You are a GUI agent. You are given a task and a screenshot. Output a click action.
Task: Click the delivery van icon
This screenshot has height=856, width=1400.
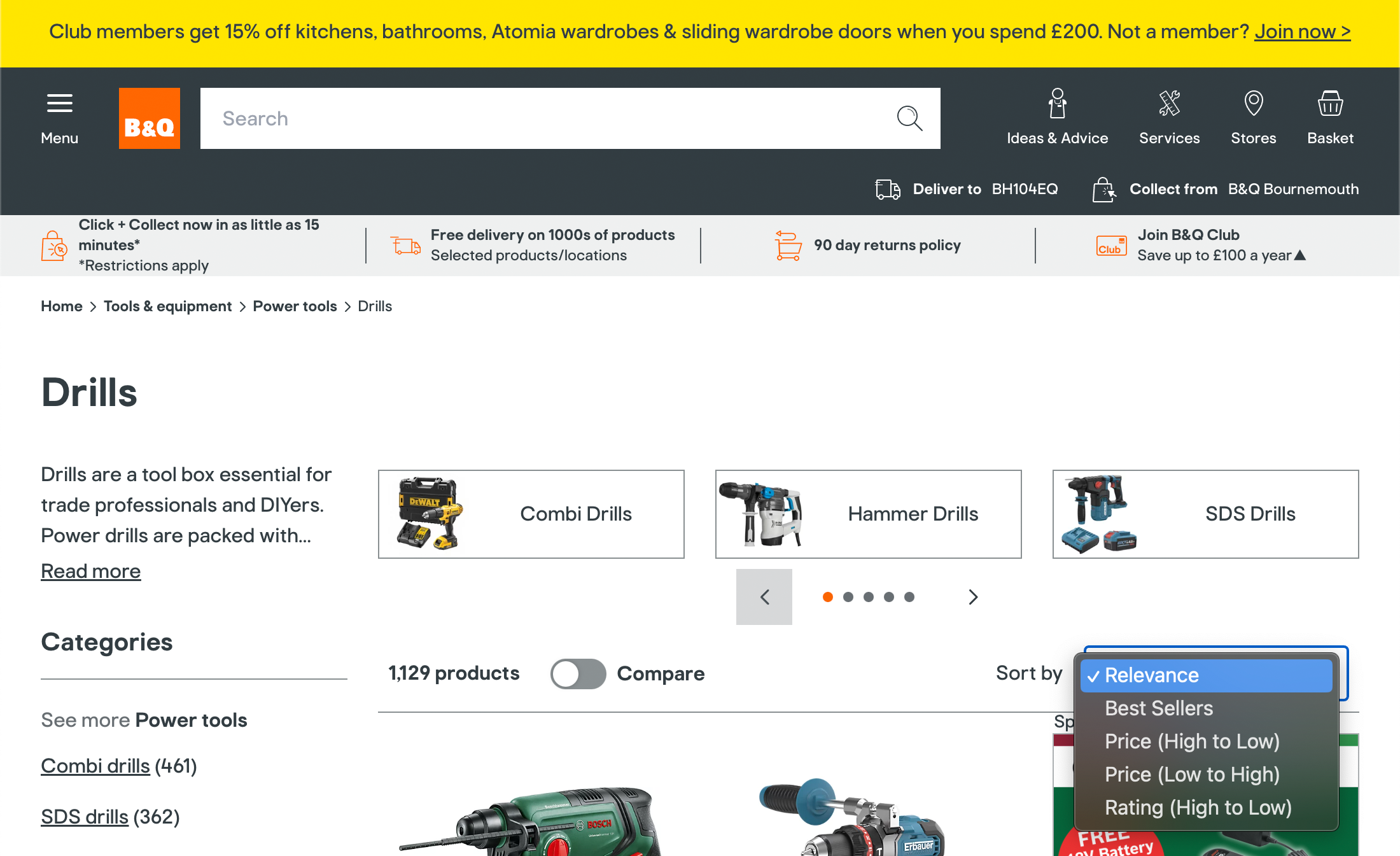886,189
